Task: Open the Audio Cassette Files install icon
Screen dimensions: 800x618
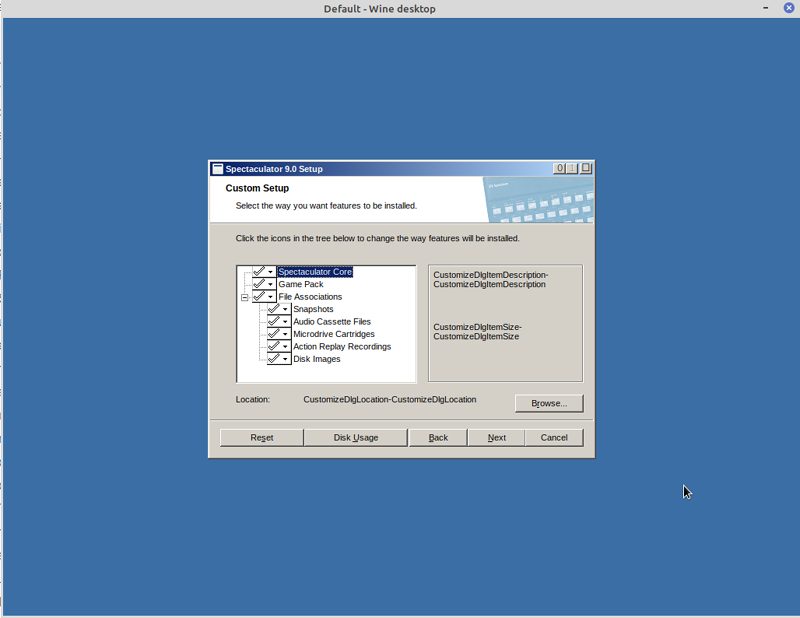Action: tap(279, 322)
